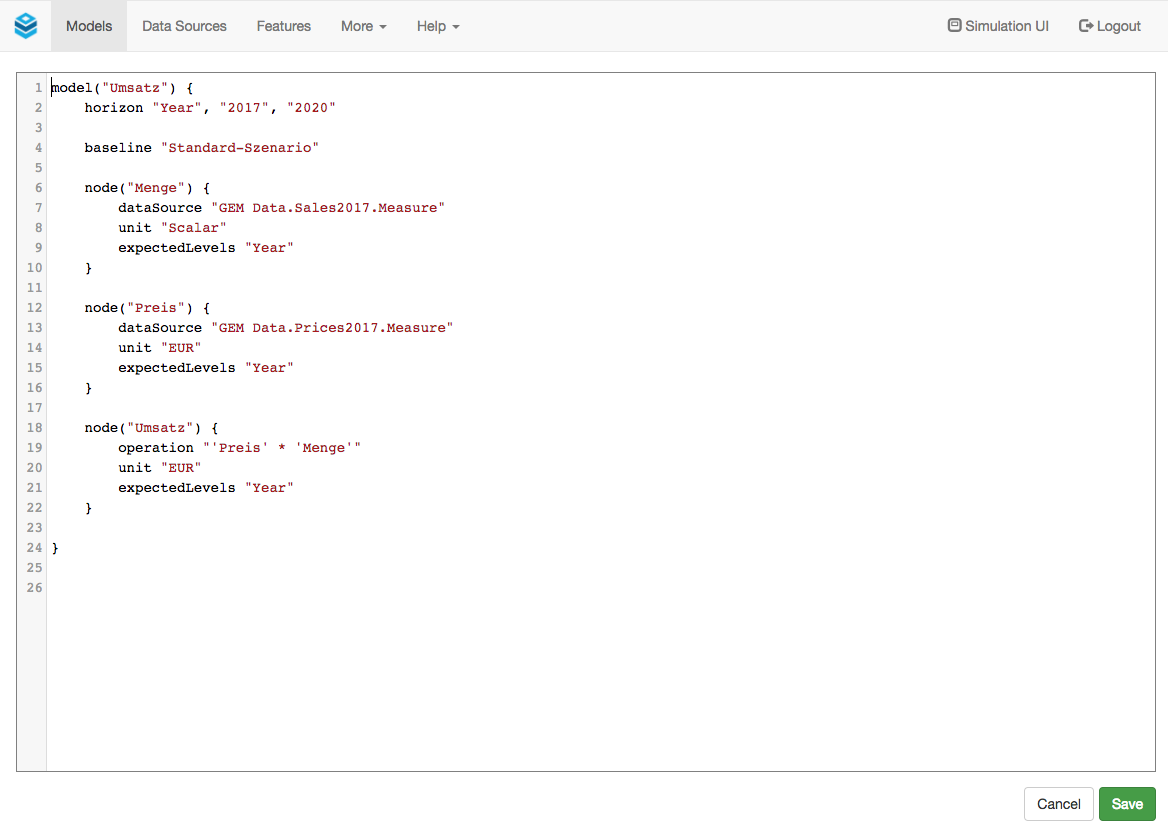Log out using the Logout link
Screen dimensions: 1168x833
[1118, 26]
